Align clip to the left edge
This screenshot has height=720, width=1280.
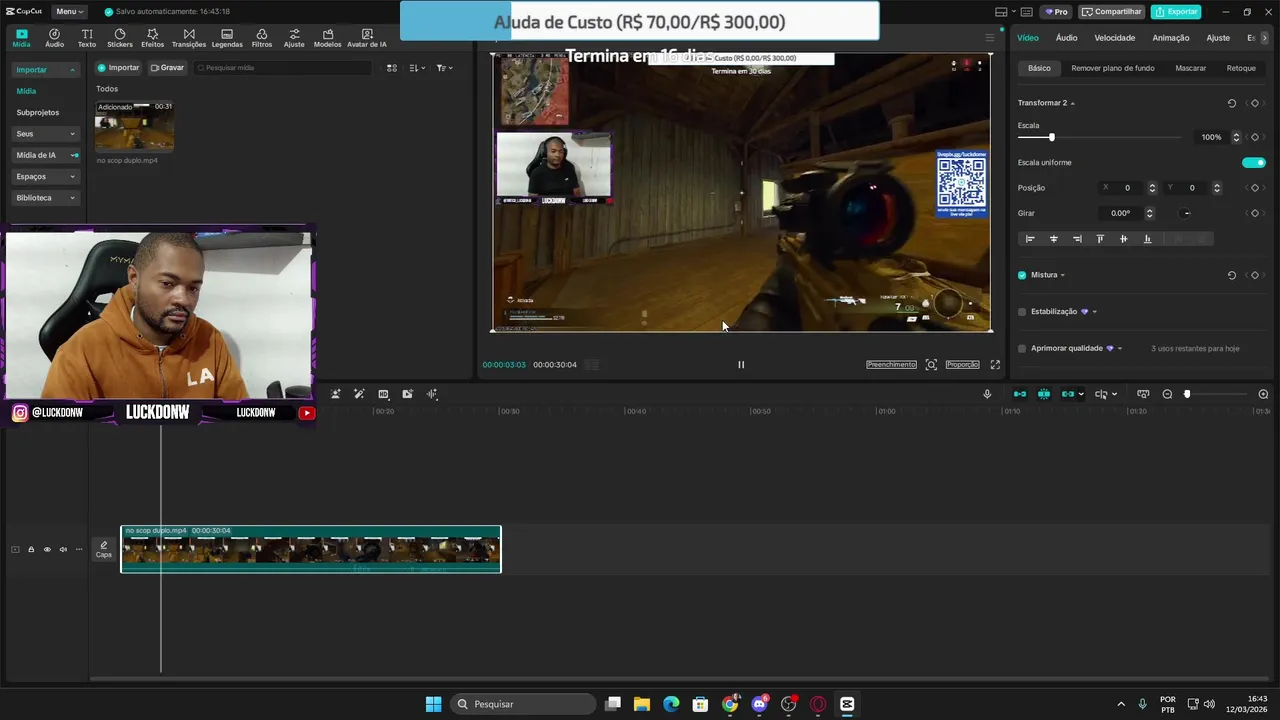[1030, 239]
